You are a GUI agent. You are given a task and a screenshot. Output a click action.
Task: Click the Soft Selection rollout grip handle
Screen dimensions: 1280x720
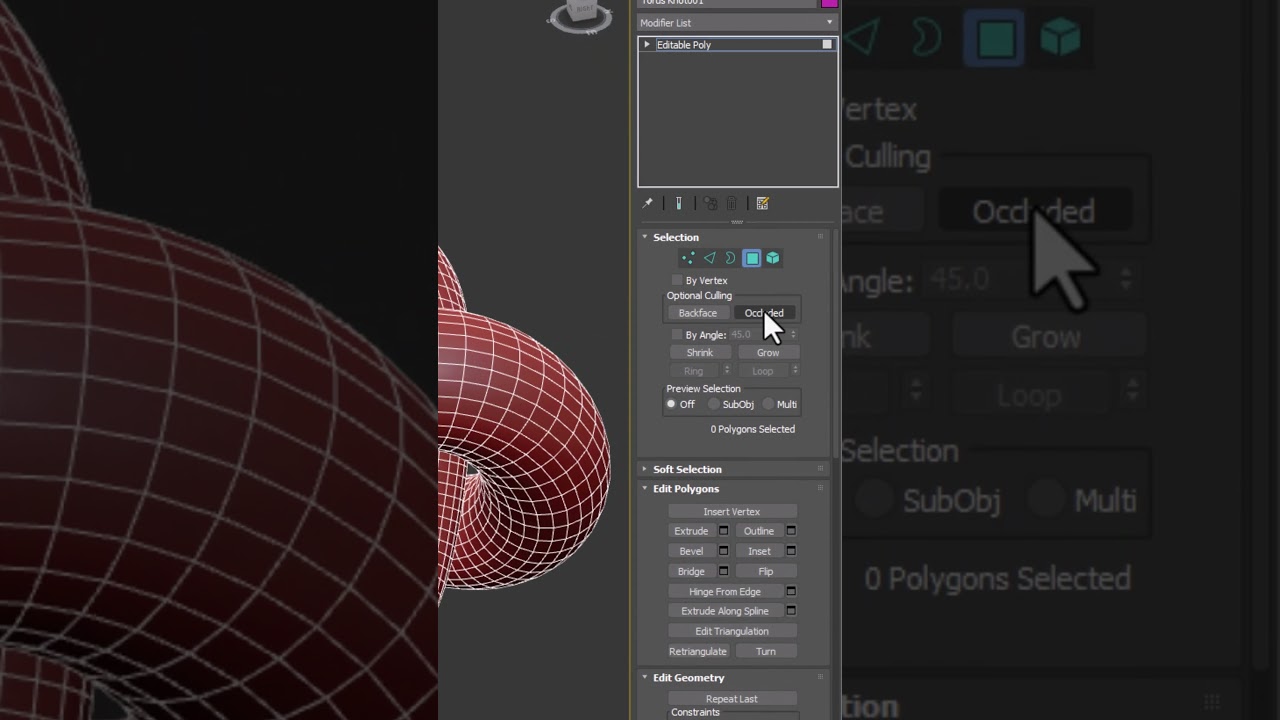point(820,469)
